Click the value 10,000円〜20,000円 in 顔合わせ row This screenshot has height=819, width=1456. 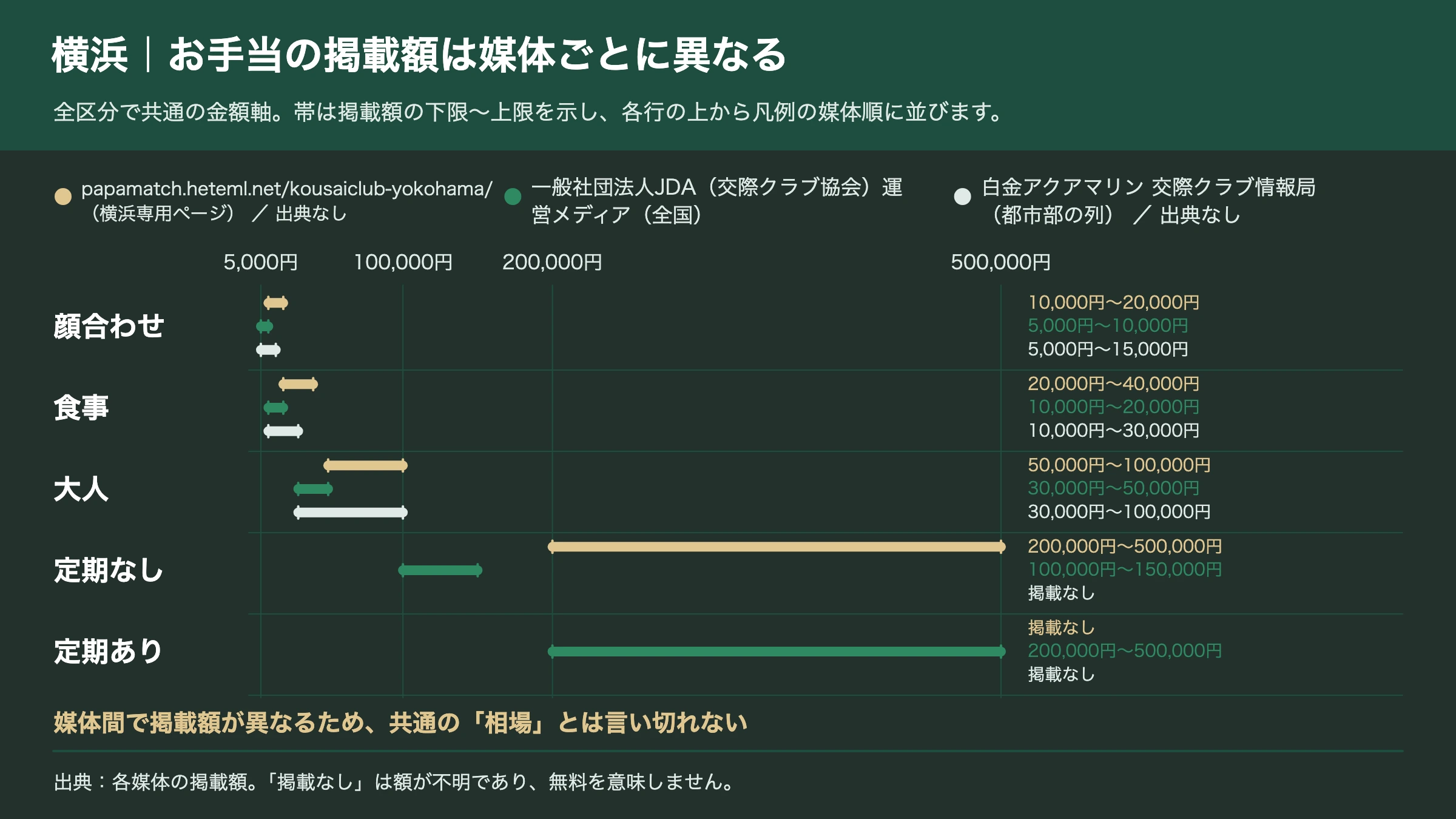click(1114, 302)
